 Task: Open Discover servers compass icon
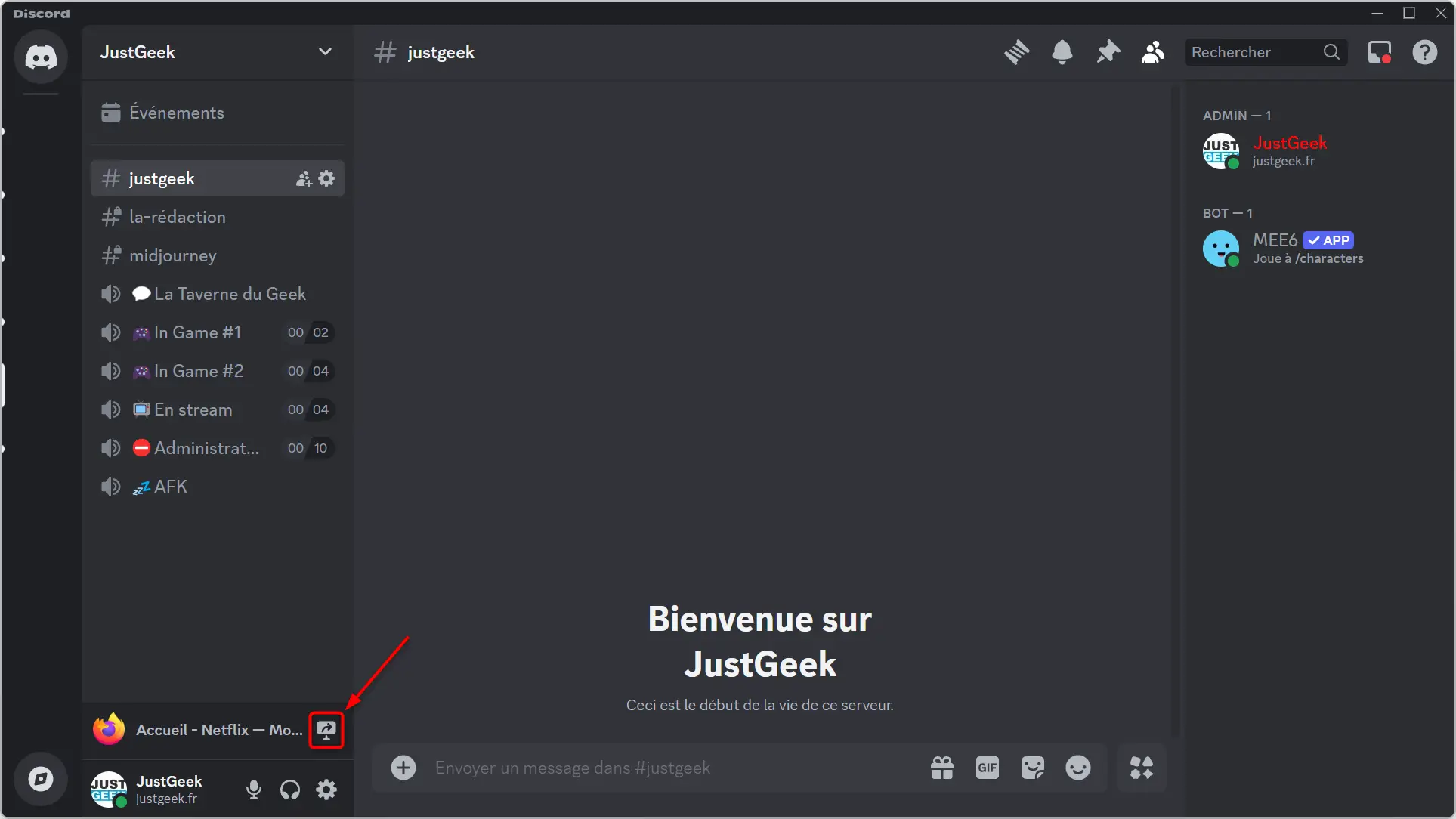click(41, 779)
